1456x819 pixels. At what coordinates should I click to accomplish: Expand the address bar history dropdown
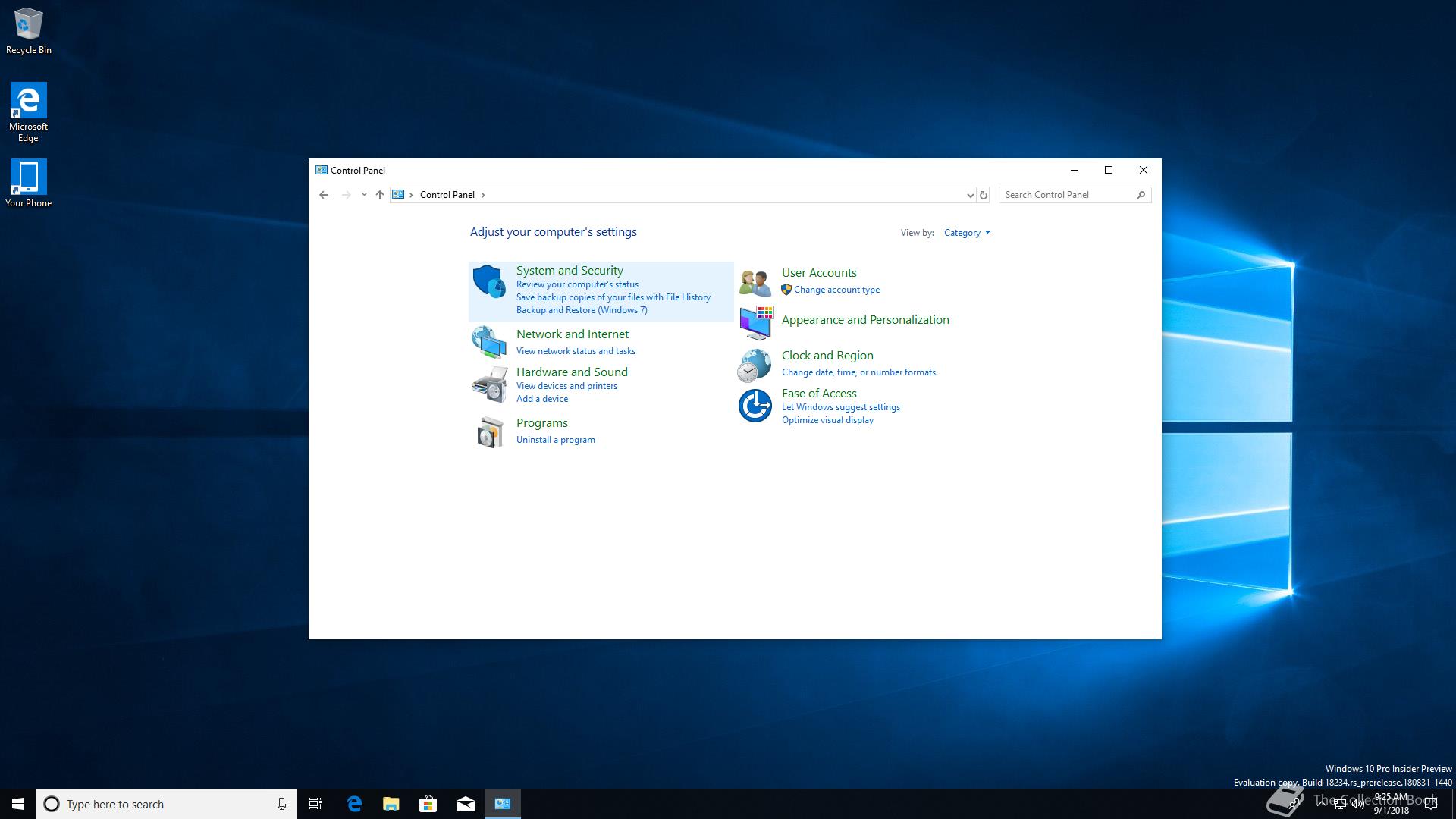[970, 195]
